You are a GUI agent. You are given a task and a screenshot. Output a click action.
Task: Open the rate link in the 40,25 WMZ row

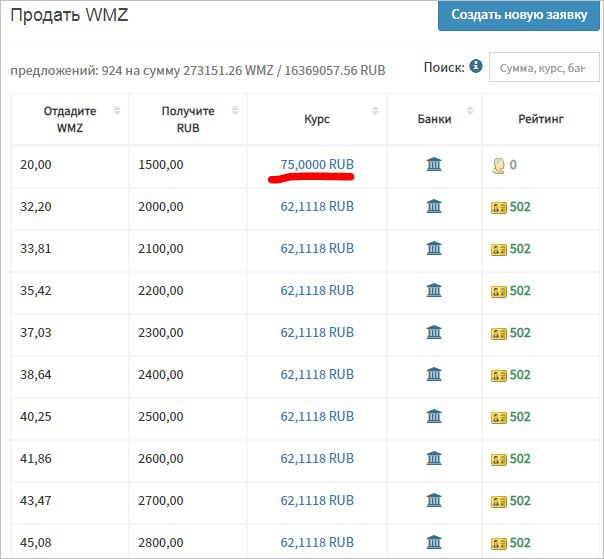317,416
